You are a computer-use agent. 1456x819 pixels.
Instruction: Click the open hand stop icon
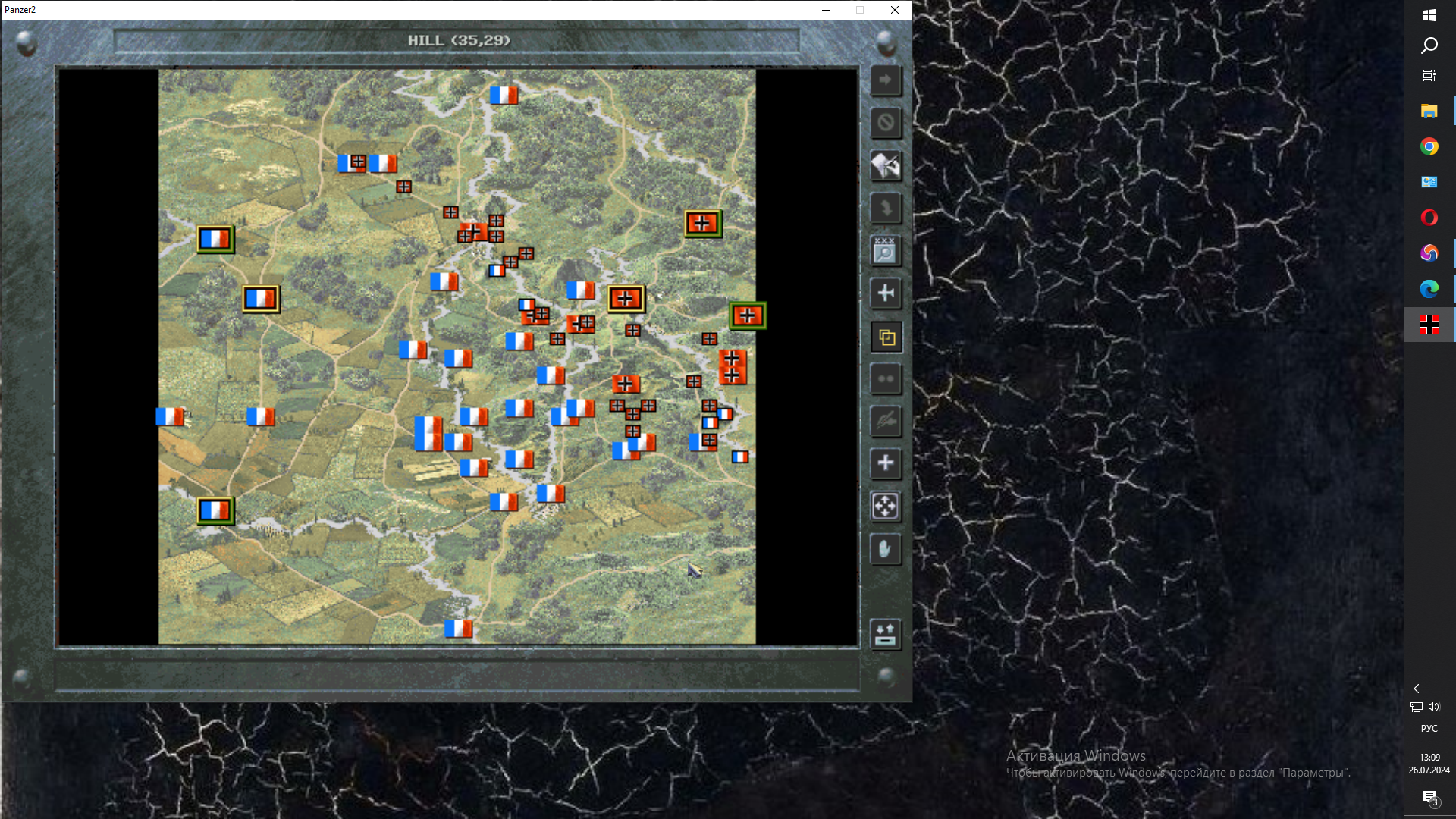tap(885, 549)
